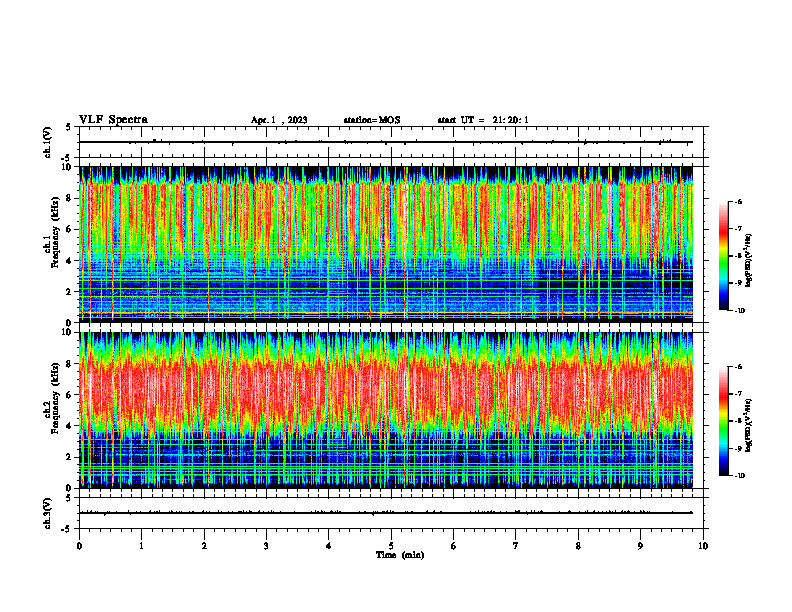The height and width of the screenshot is (612, 792).
Task: Click the ch.3(V) waveform strip plot
Action: click(393, 513)
